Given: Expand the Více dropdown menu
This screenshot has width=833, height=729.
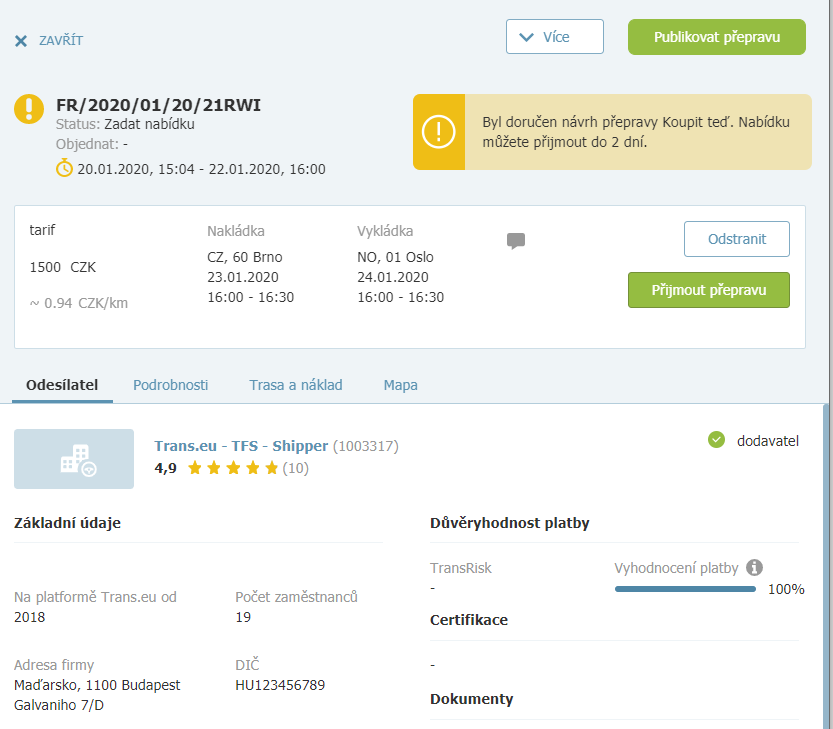Looking at the screenshot, I should pos(555,37).
